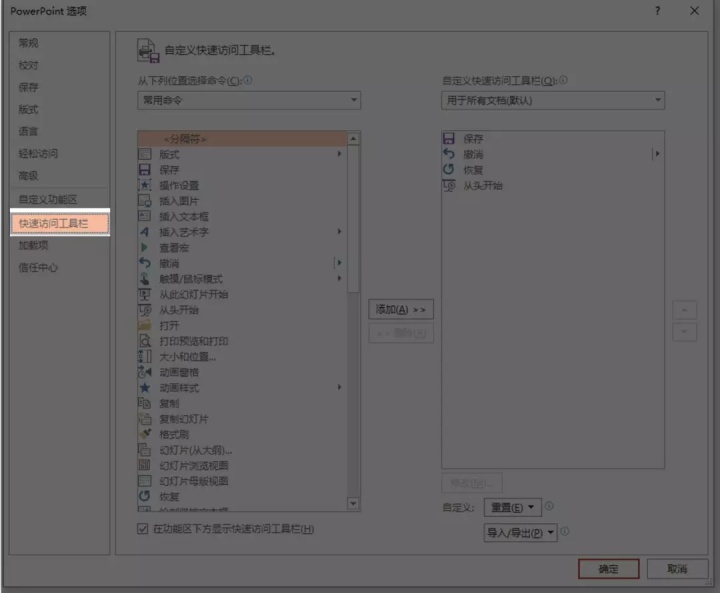Viewport: 720px width, 593px height.
Task: Open 常用命令 dropdown
Action: click(249, 100)
